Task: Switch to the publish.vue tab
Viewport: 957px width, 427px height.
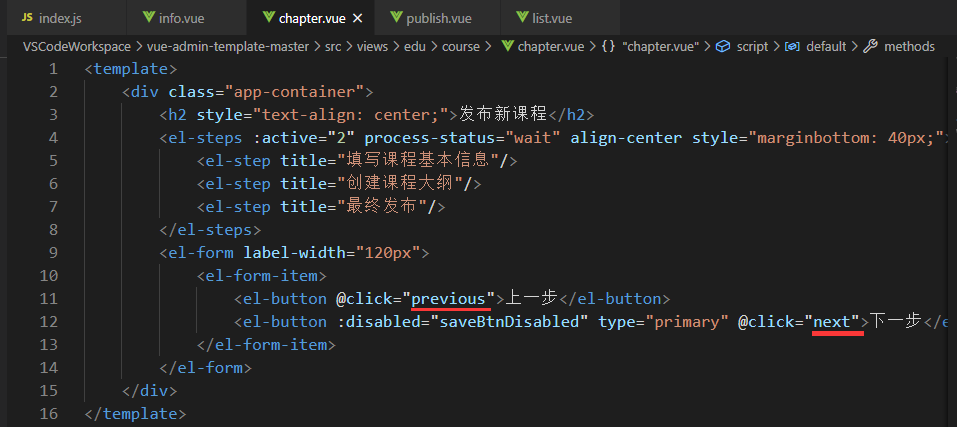Action: click(437, 18)
